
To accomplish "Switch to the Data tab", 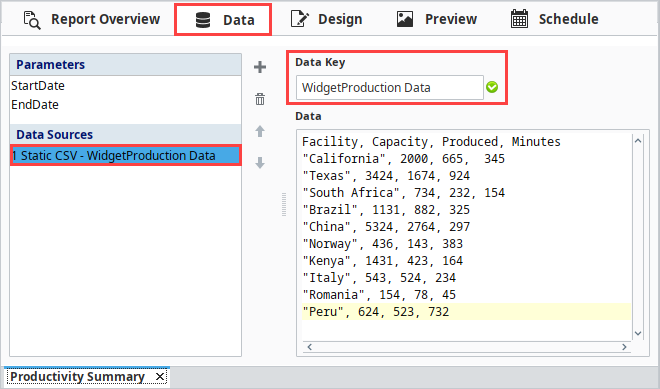I will (x=223, y=20).
